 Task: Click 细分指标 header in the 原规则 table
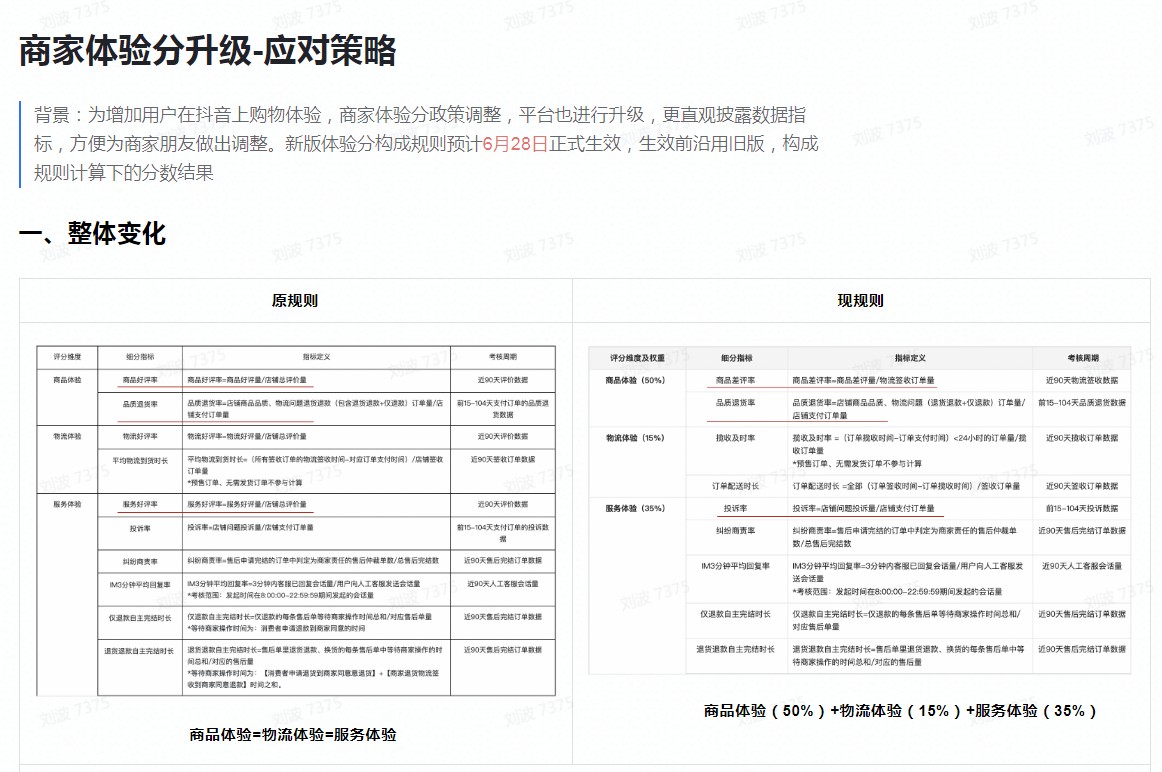pos(140,357)
